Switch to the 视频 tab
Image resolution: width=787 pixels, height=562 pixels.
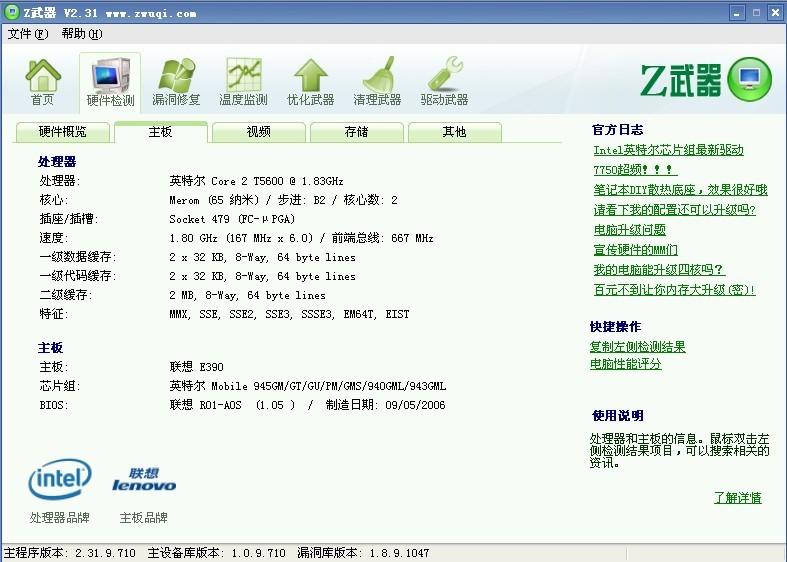[x=258, y=132]
